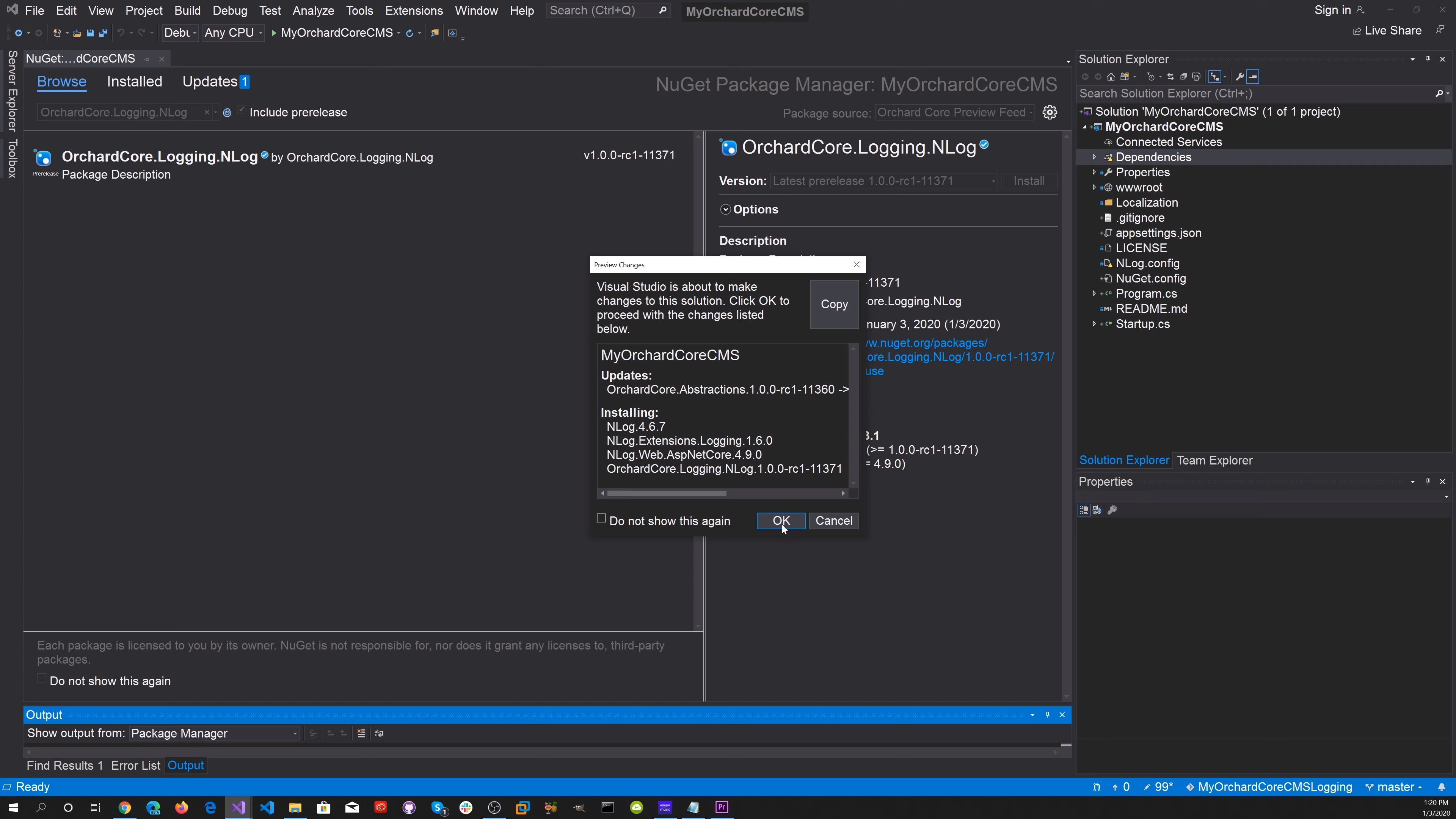Click Sync with Active Document icon

[1170, 77]
